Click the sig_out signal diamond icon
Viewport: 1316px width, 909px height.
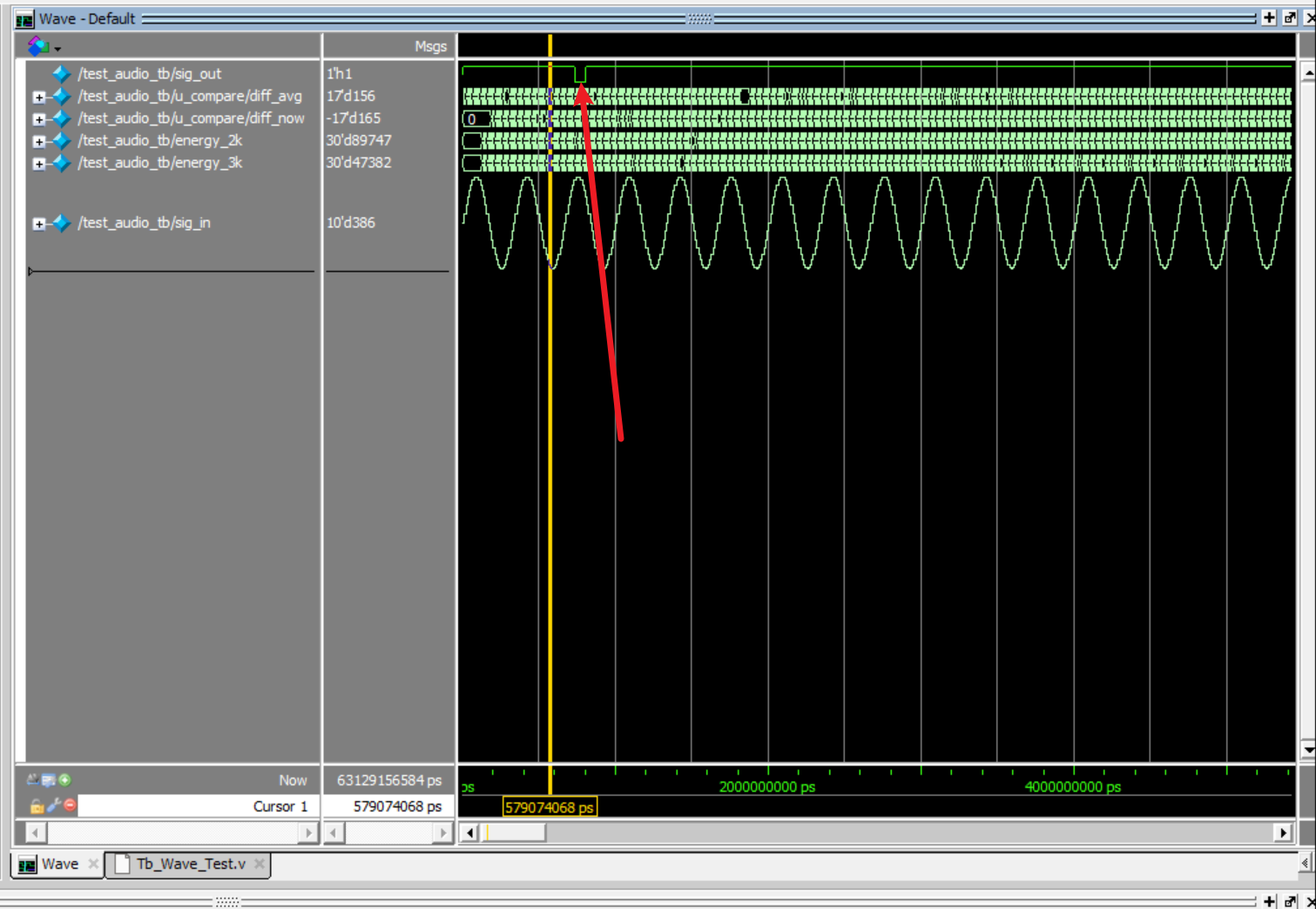click(x=61, y=74)
